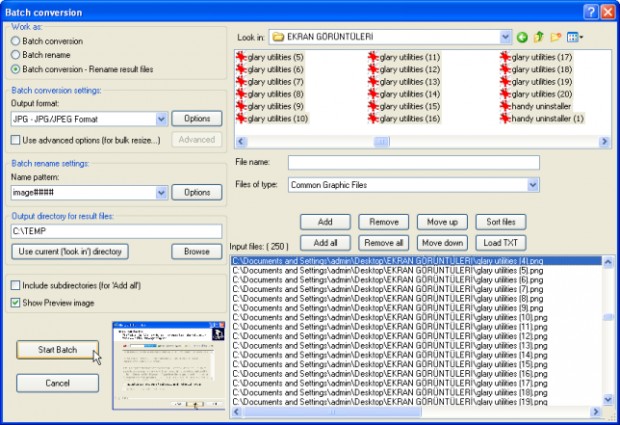The width and height of the screenshot is (620, 425).
Task: Select file glary utilities (17)
Action: click(x=536, y=57)
